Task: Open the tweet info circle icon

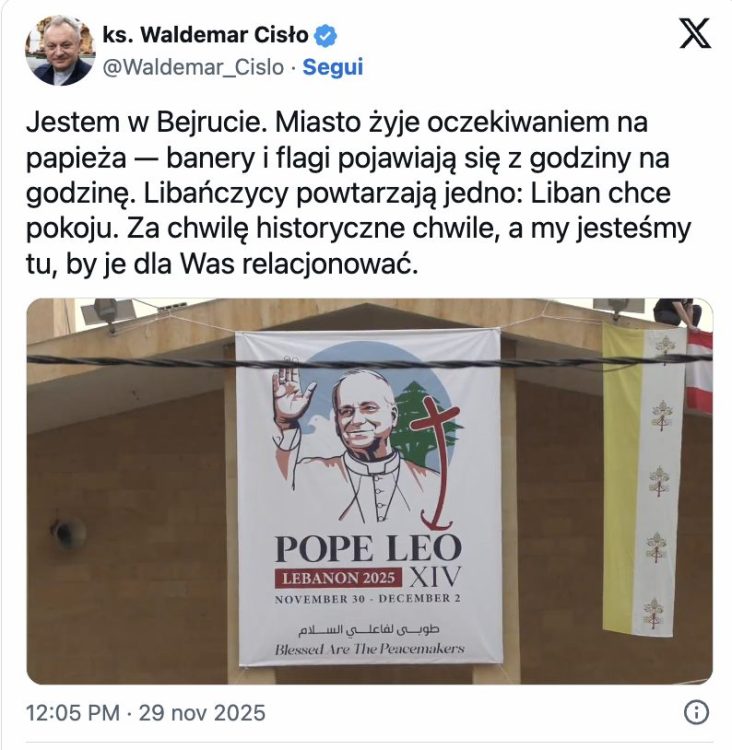Action: point(697,713)
